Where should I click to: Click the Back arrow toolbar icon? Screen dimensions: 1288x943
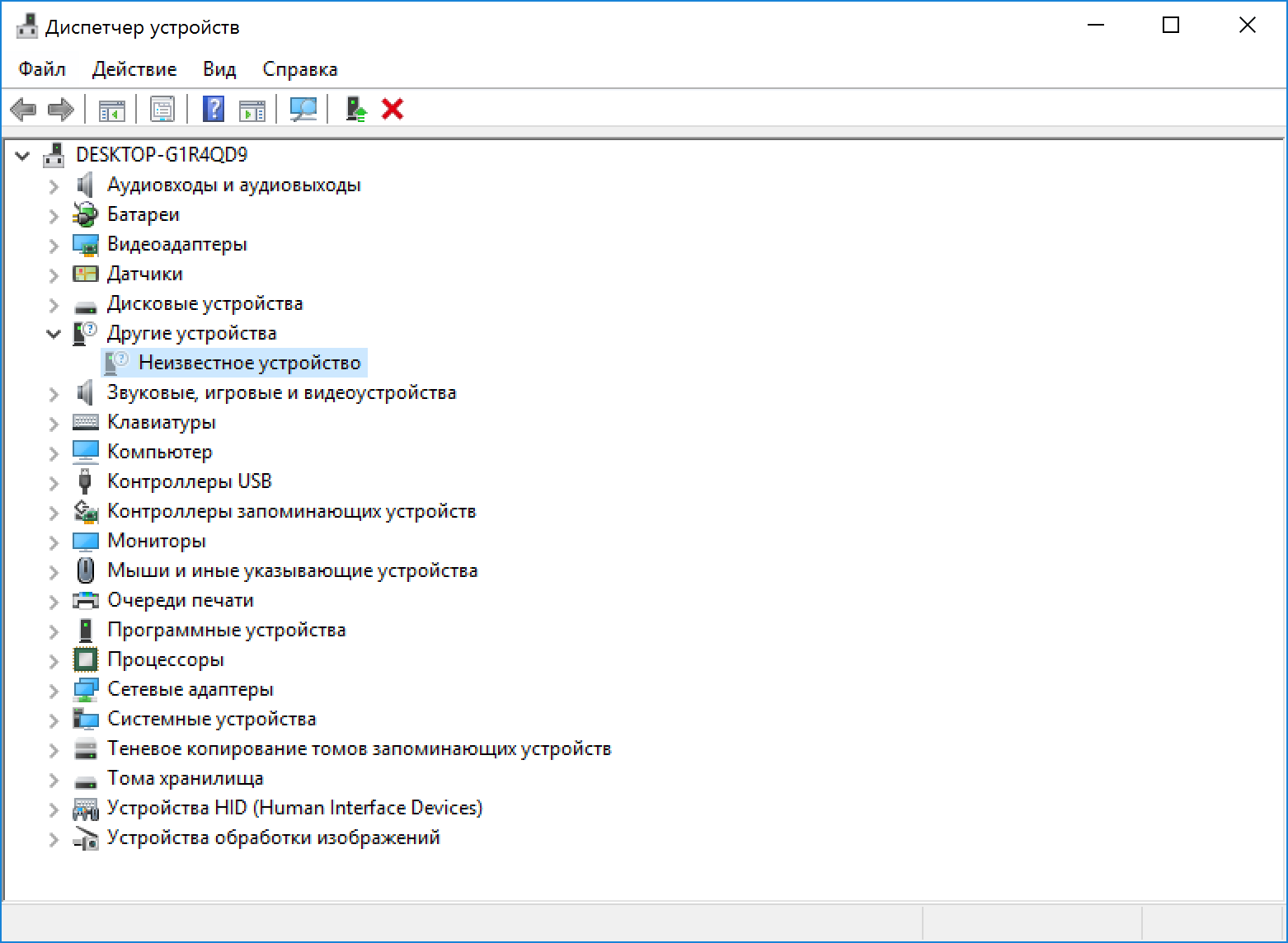23,109
